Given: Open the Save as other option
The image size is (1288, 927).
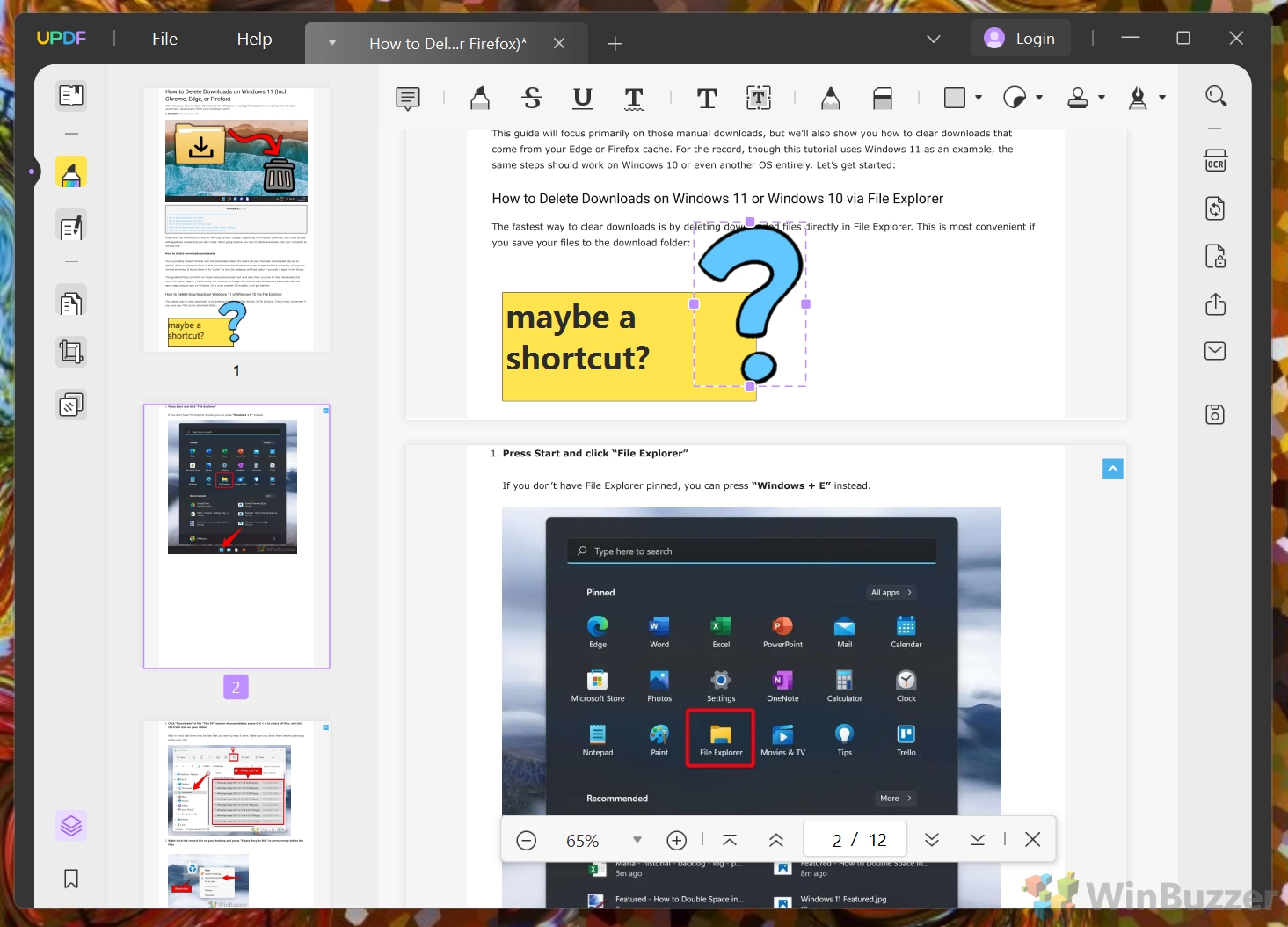Looking at the screenshot, I should click(1216, 414).
